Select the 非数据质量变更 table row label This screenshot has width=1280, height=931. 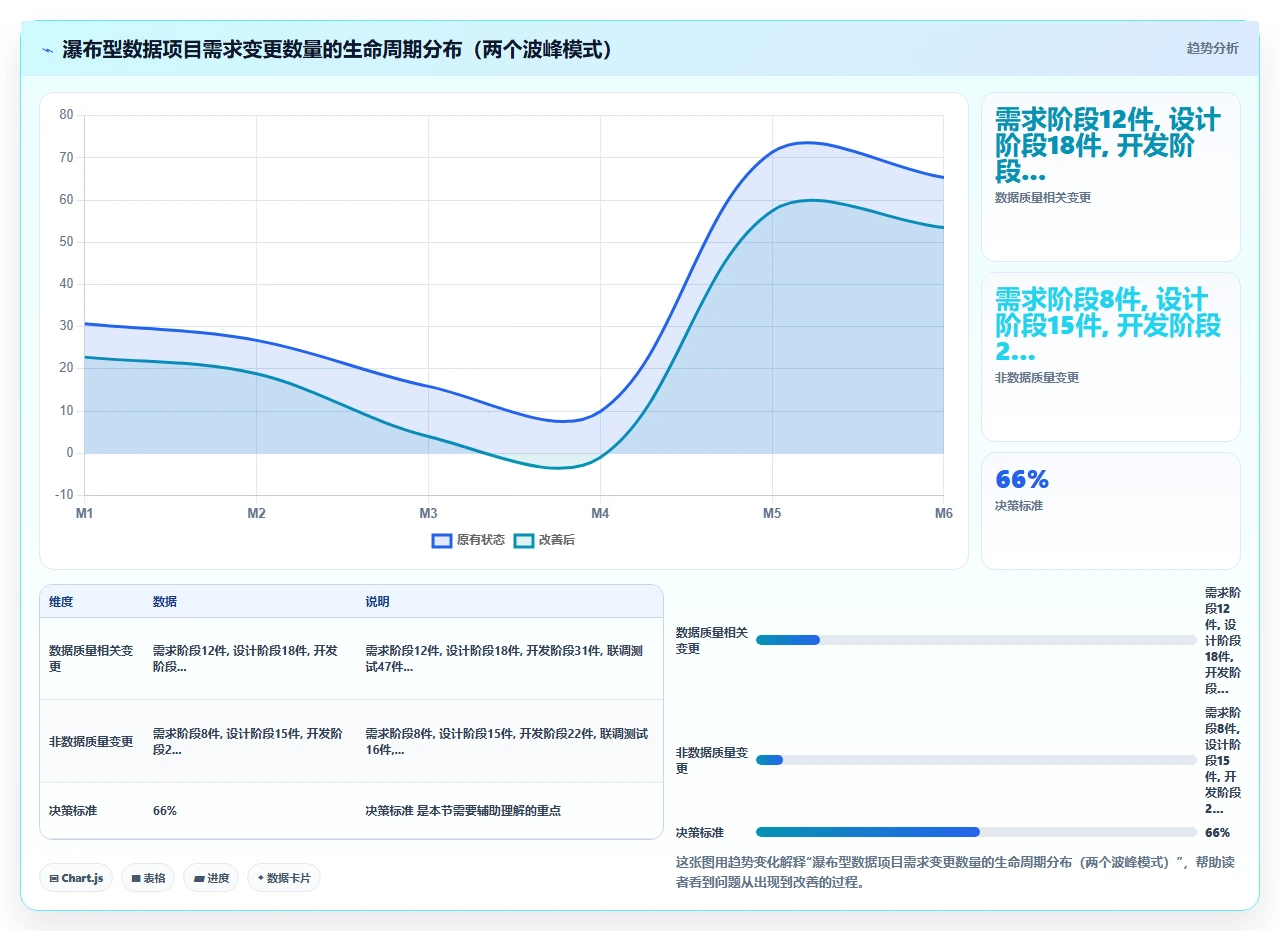click(x=91, y=742)
